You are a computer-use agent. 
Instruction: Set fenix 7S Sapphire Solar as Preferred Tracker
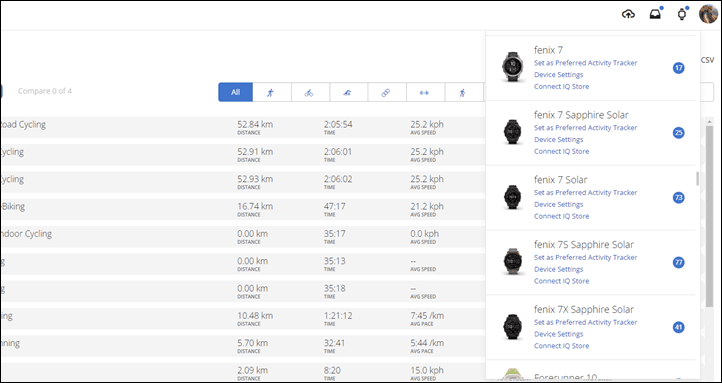point(585,257)
